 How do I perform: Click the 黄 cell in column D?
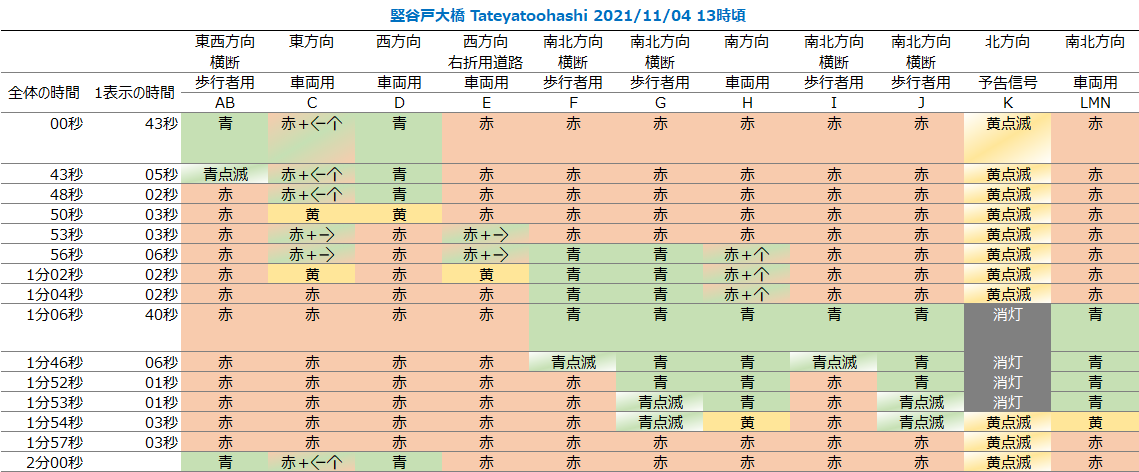pyautogui.click(x=399, y=214)
